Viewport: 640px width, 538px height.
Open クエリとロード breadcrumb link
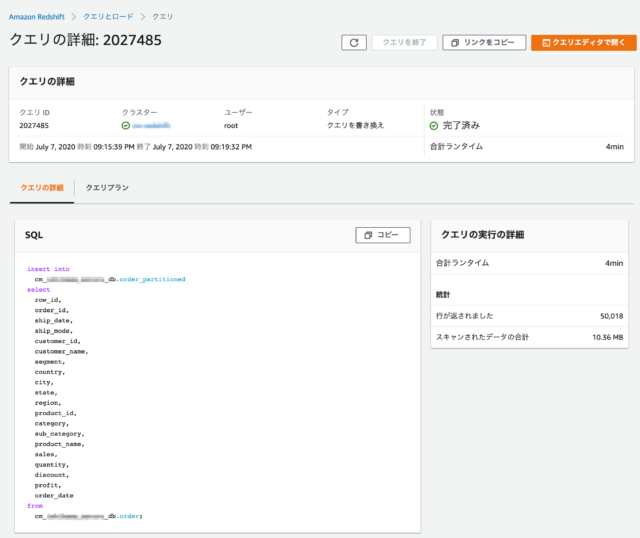[x=108, y=16]
